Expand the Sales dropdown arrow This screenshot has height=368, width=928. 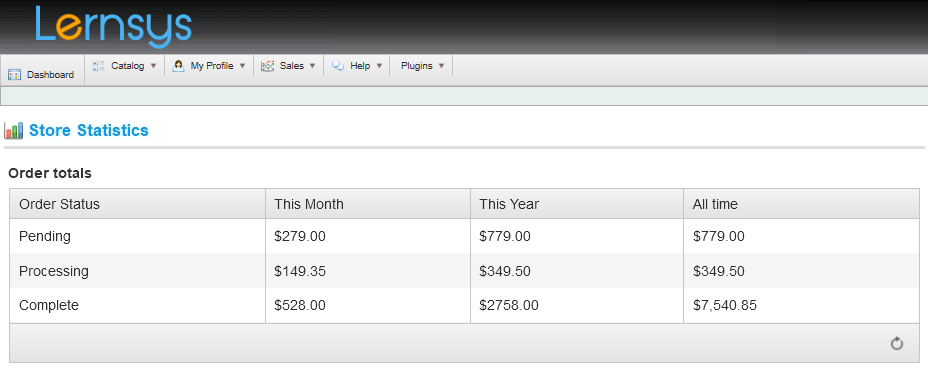[312, 66]
